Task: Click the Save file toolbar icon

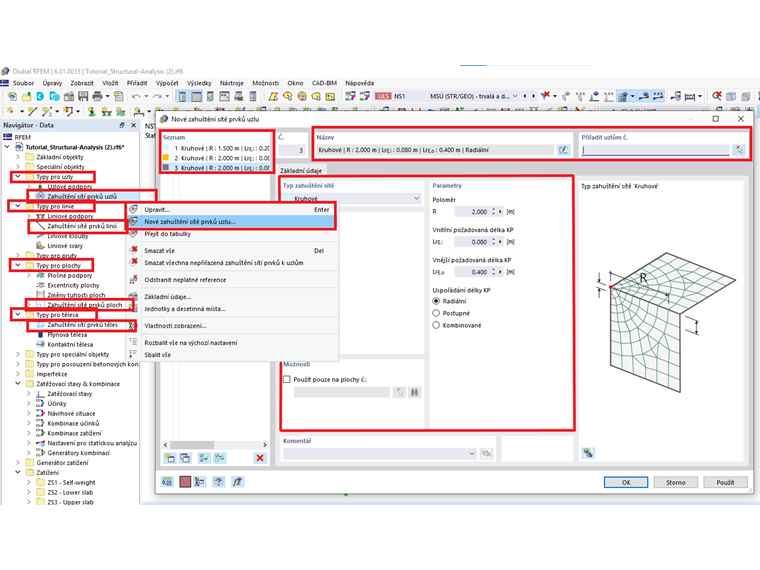Action: click(83, 96)
